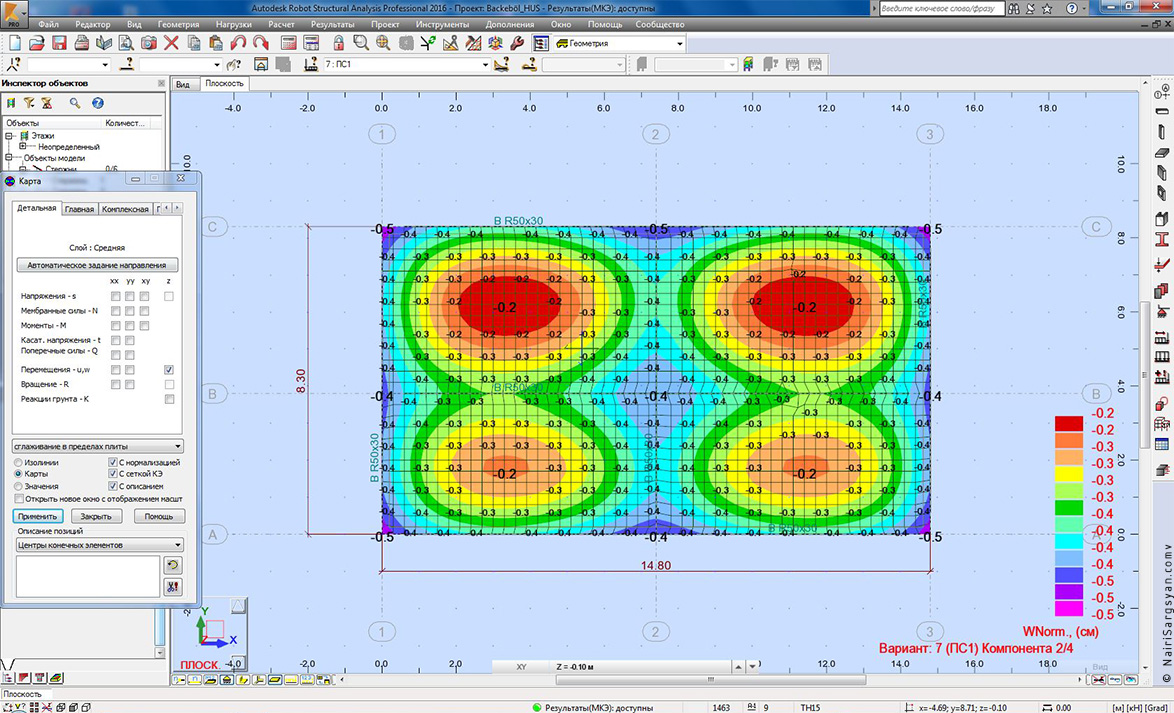Screen dimensions: 1174x713
Task: Open the Нагрузки menu
Action: tap(234, 24)
